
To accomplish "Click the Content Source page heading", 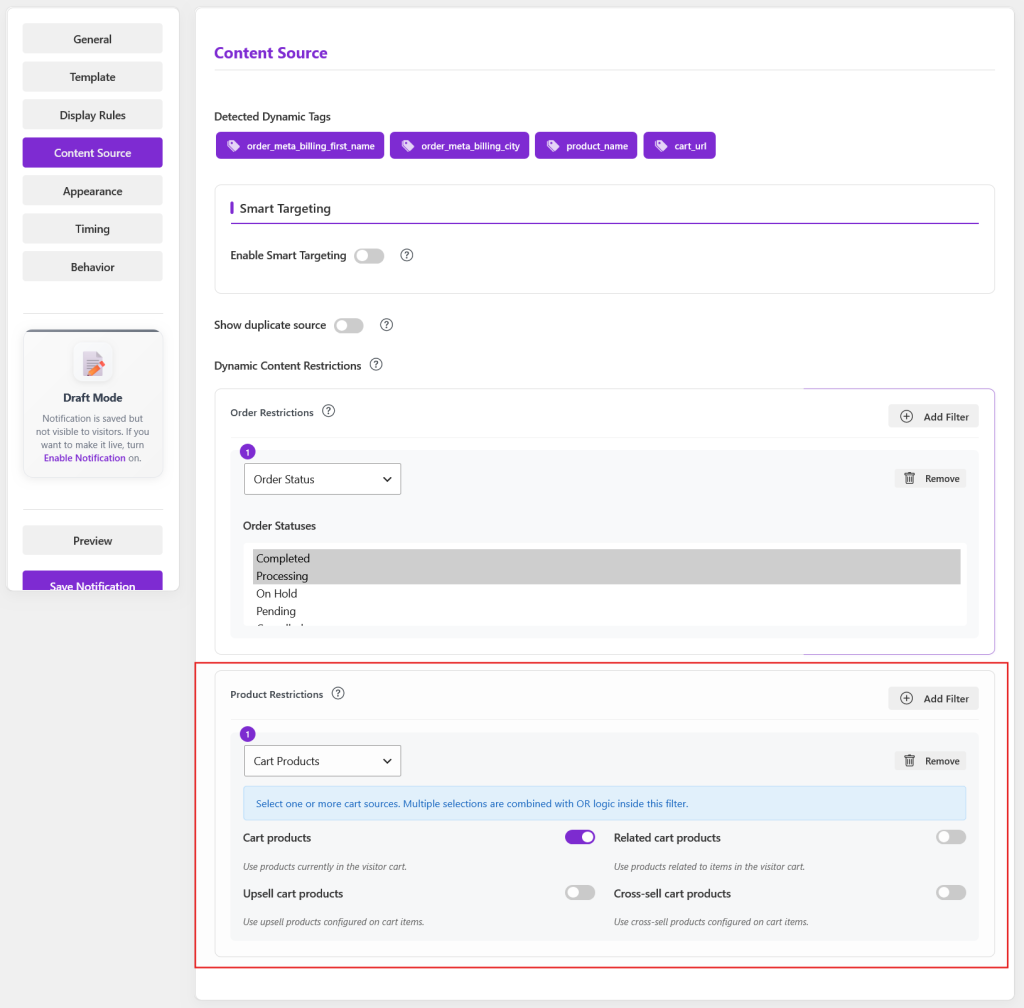I will click(x=270, y=53).
